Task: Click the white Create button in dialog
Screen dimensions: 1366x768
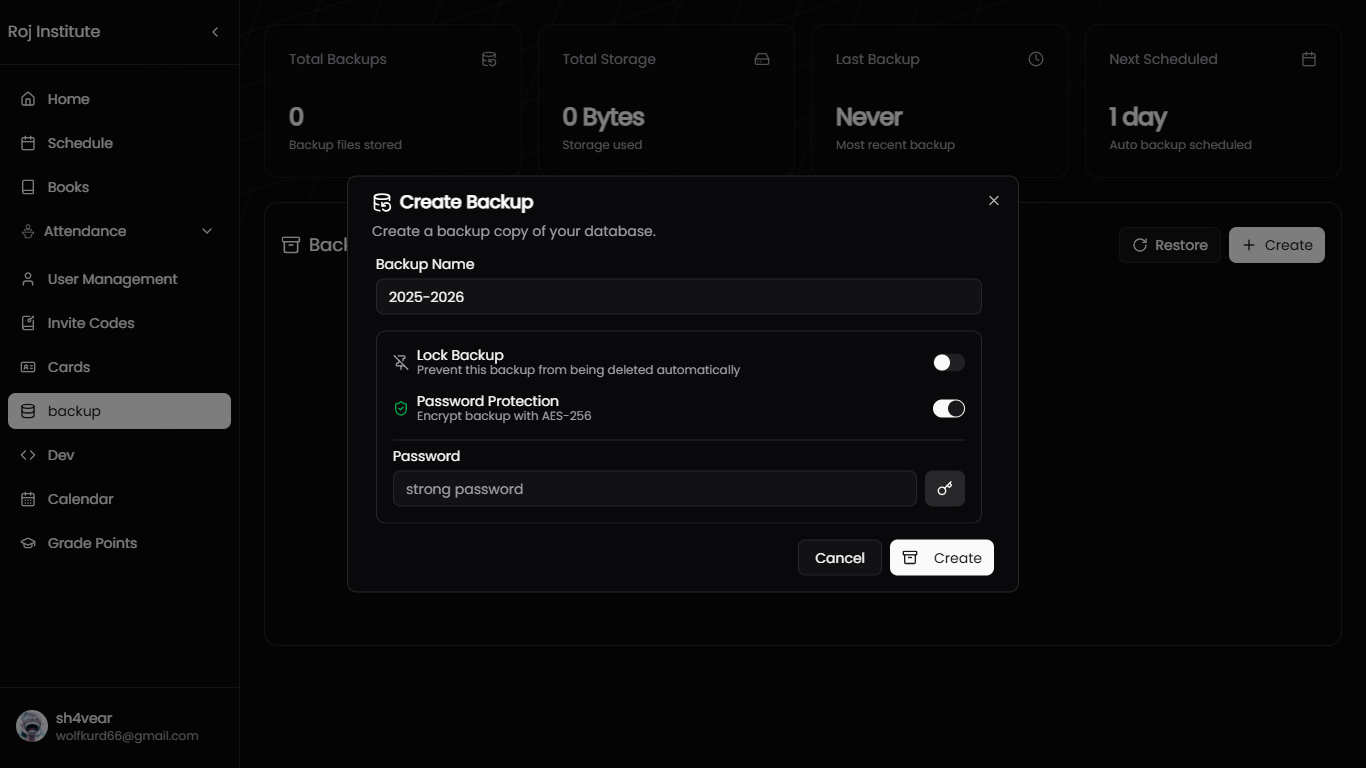Action: [942, 558]
